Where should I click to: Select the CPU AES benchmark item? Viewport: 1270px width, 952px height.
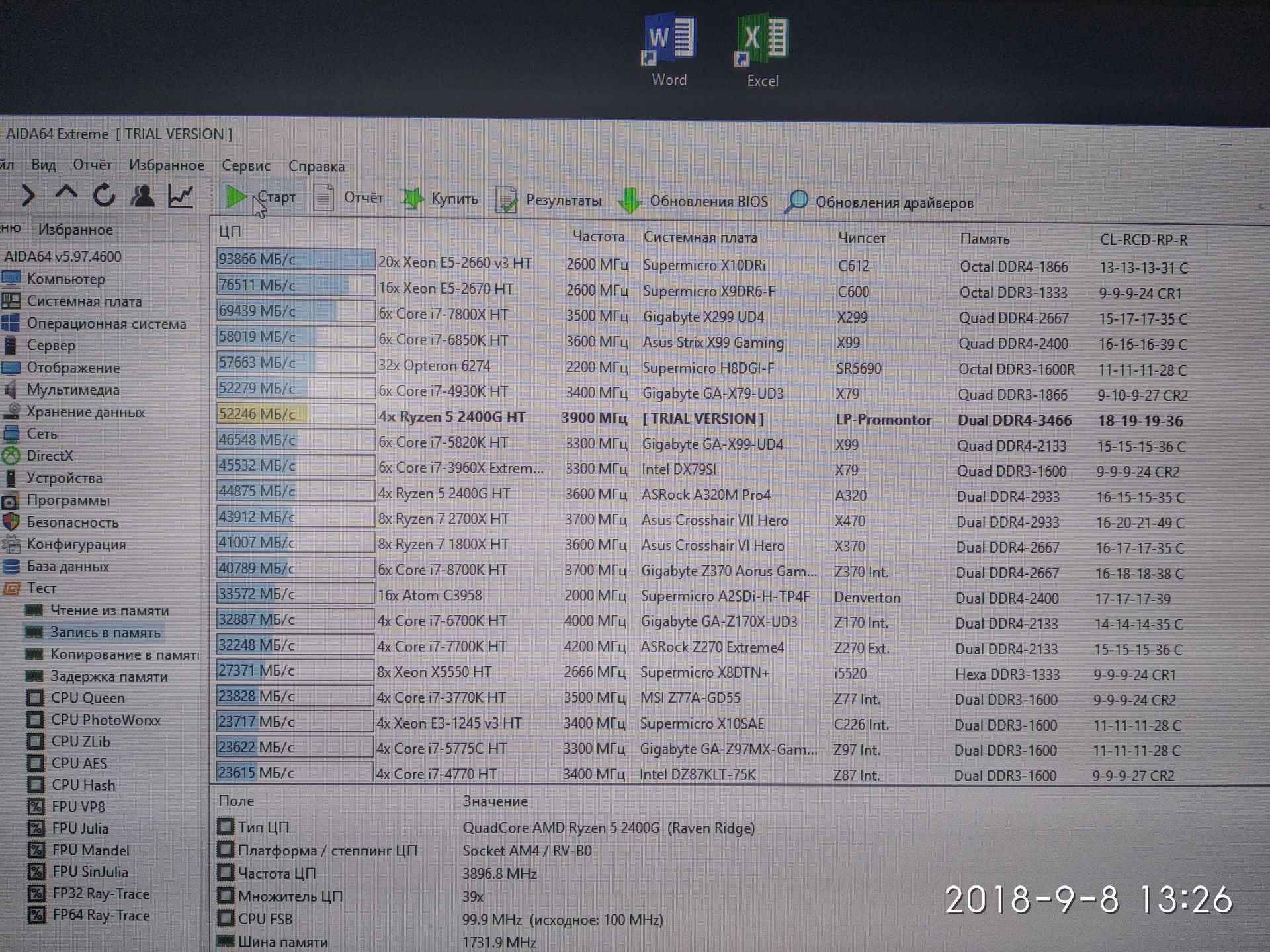(x=79, y=763)
